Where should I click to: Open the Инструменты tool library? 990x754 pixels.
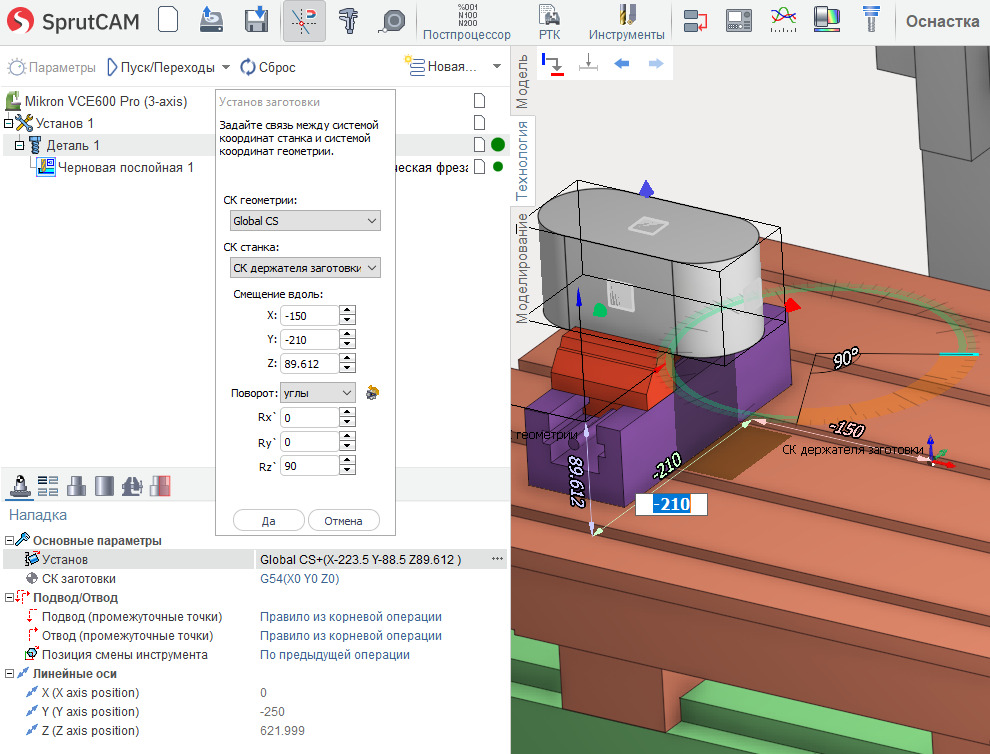626,21
